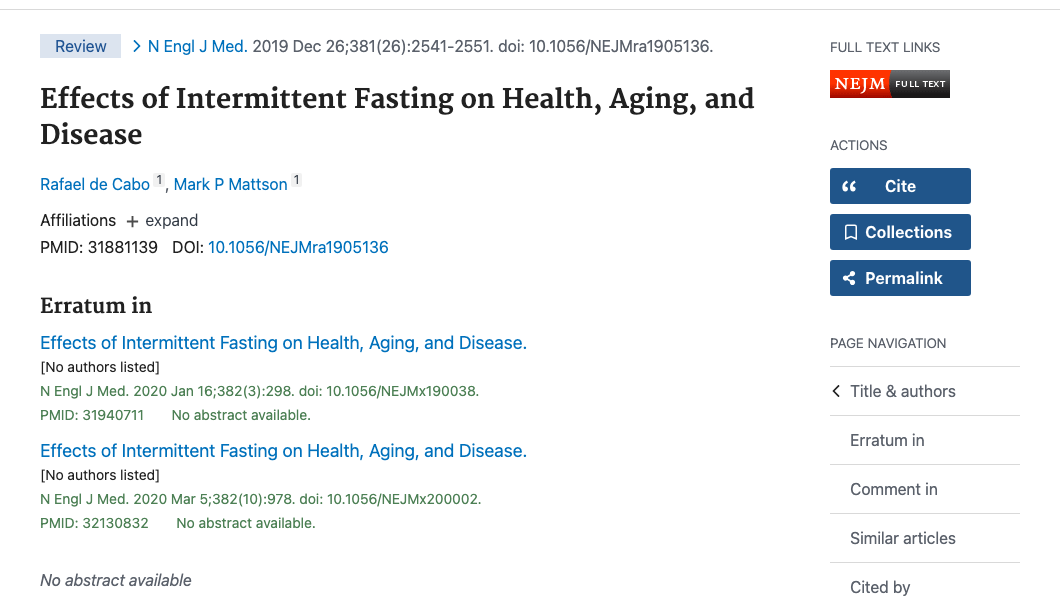Click the bookmark icon inside Collections button
1060x600 pixels.
(x=852, y=232)
